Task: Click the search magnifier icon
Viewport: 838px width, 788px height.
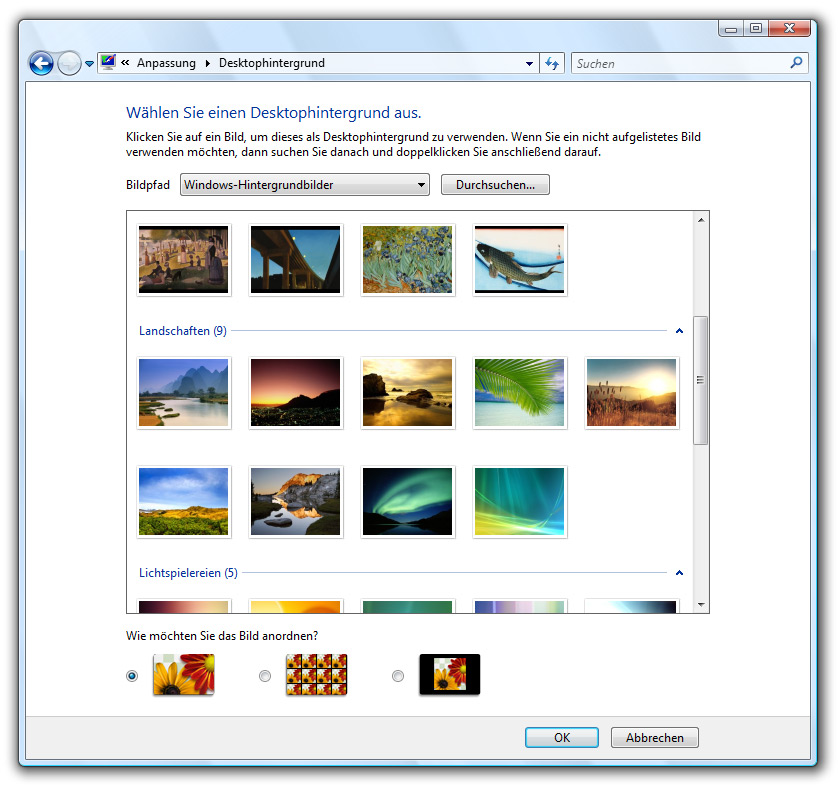Action: click(796, 63)
